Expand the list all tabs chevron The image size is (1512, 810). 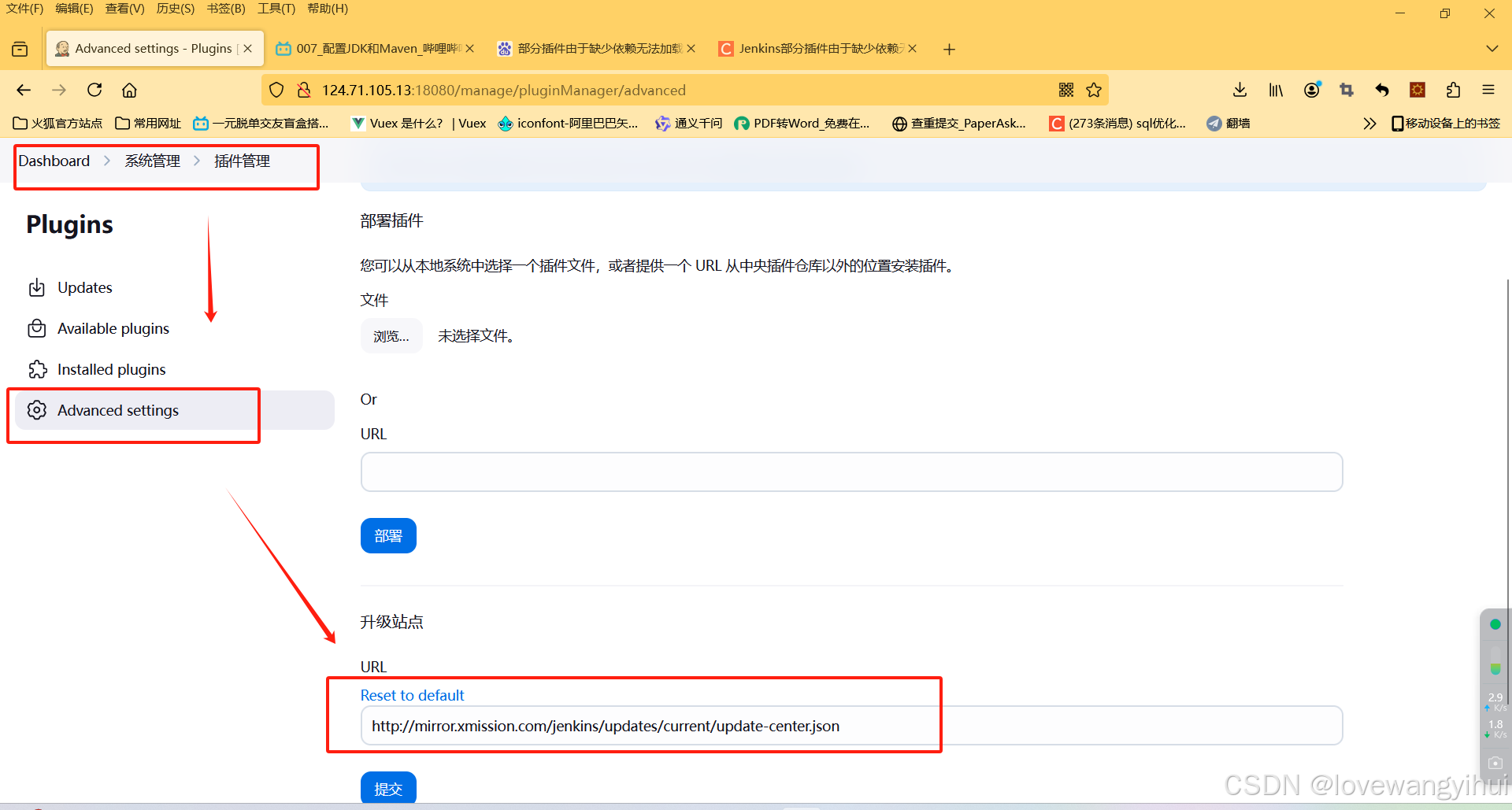pos(1492,49)
